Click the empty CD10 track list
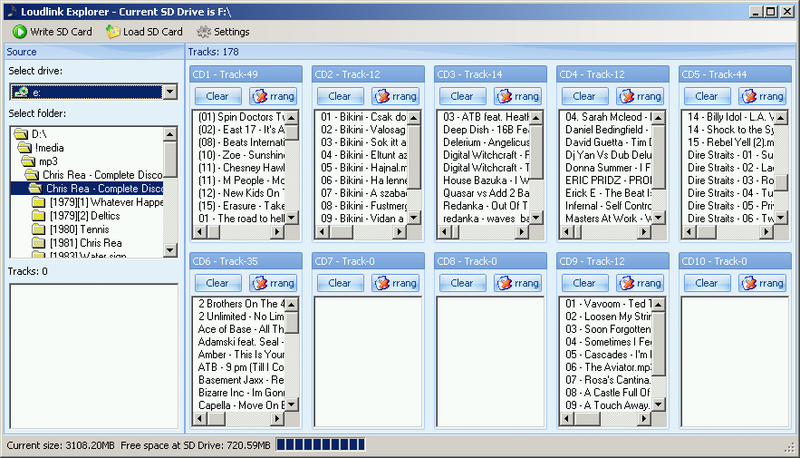The width and height of the screenshot is (800, 458). (735, 362)
